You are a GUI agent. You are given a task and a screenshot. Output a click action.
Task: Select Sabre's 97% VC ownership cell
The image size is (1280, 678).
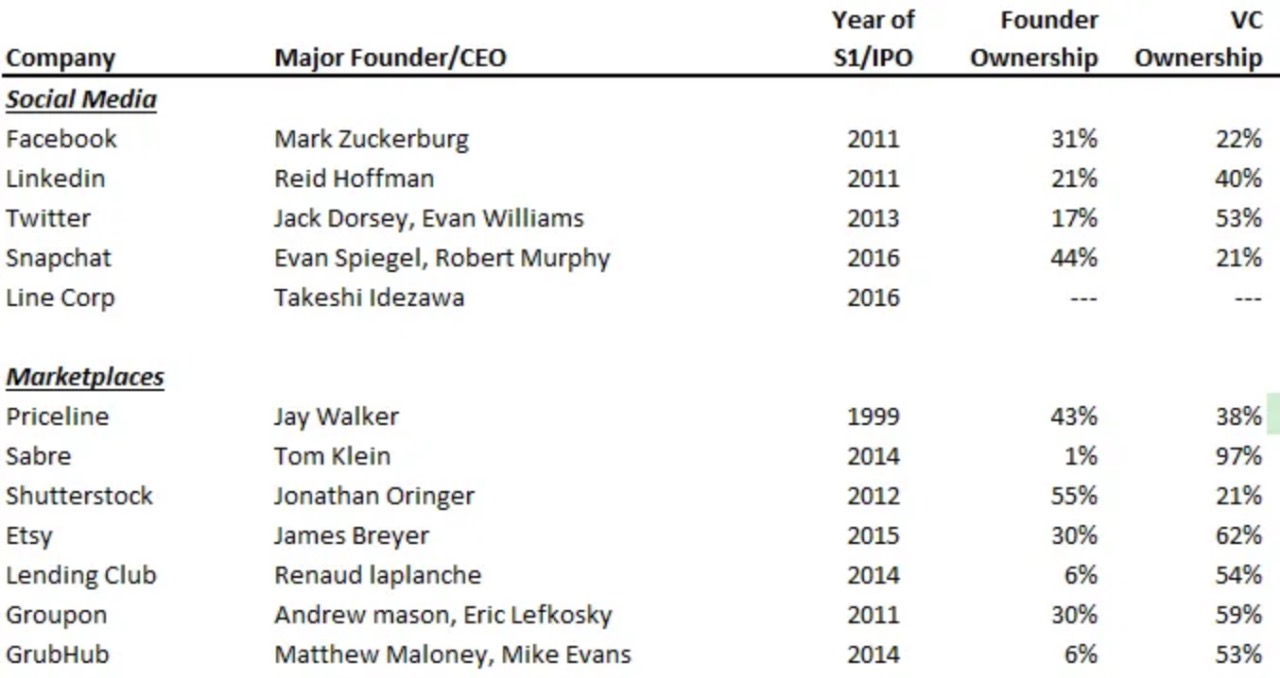pos(1238,456)
